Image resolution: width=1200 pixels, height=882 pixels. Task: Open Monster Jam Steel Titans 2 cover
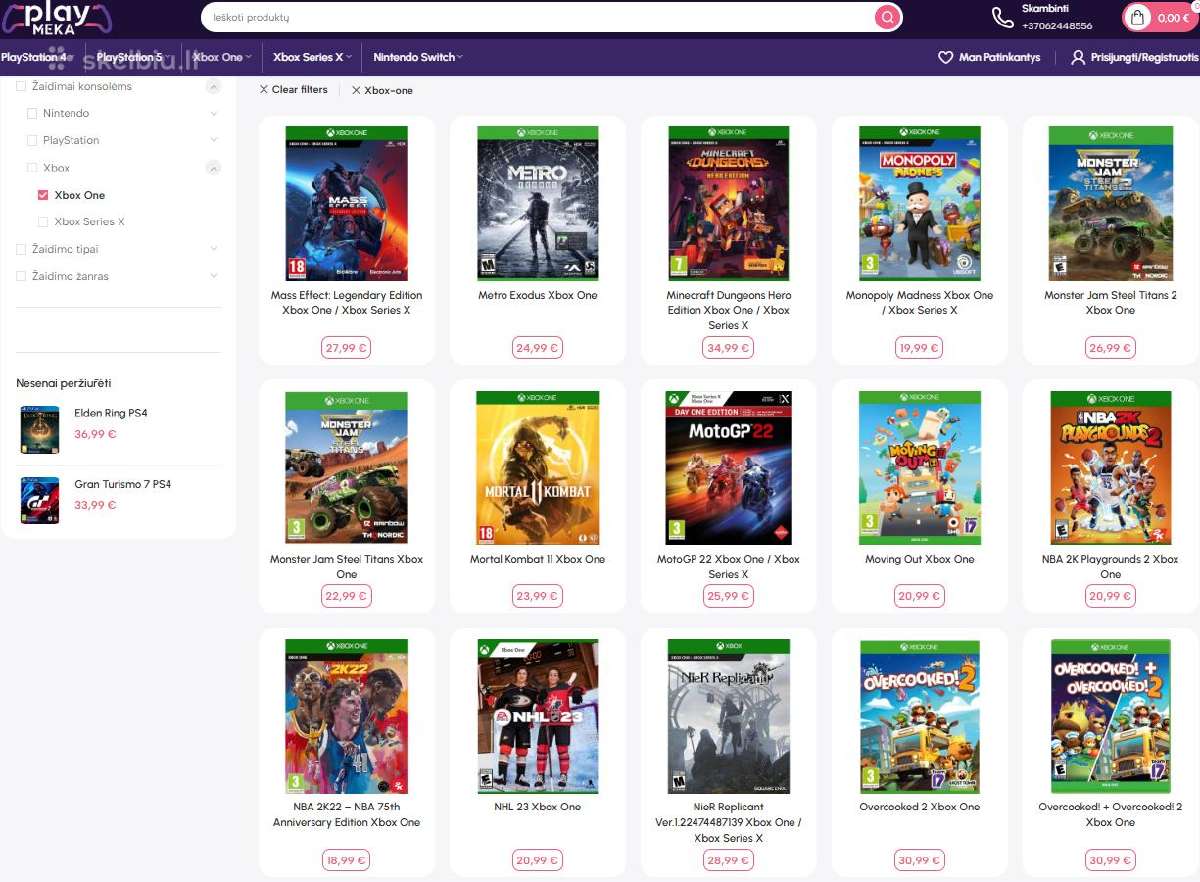click(x=1111, y=203)
